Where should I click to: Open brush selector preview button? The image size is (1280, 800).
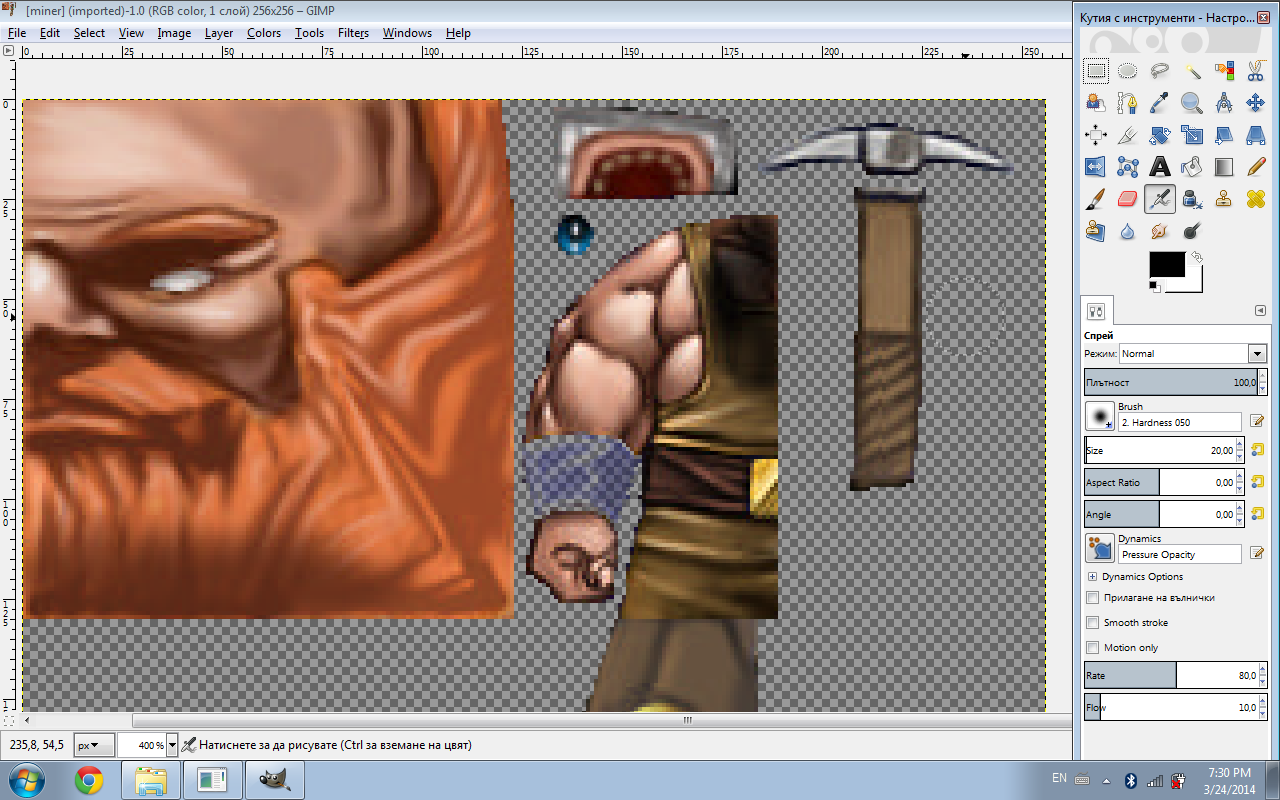point(1100,415)
